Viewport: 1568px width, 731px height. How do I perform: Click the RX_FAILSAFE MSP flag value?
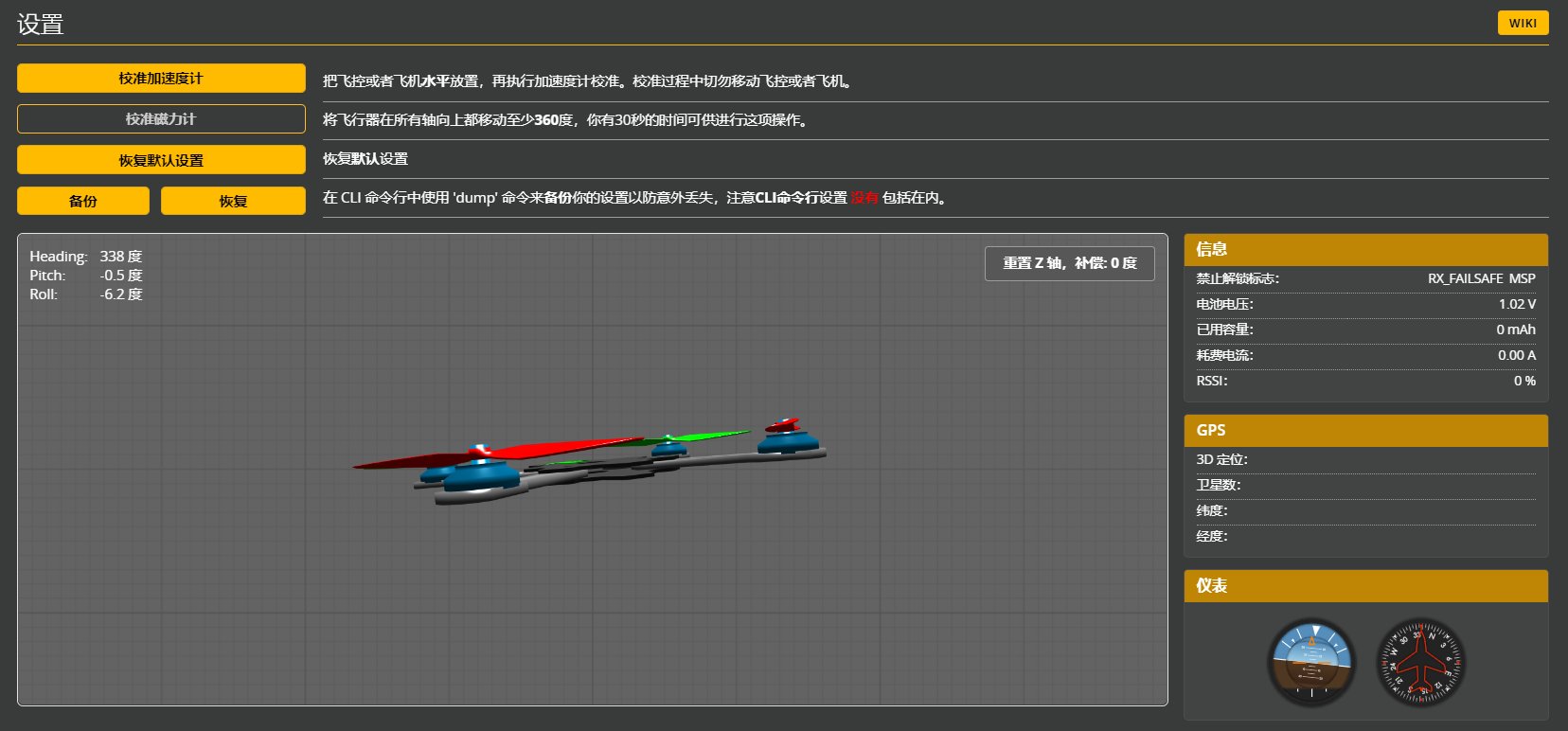pos(1482,278)
